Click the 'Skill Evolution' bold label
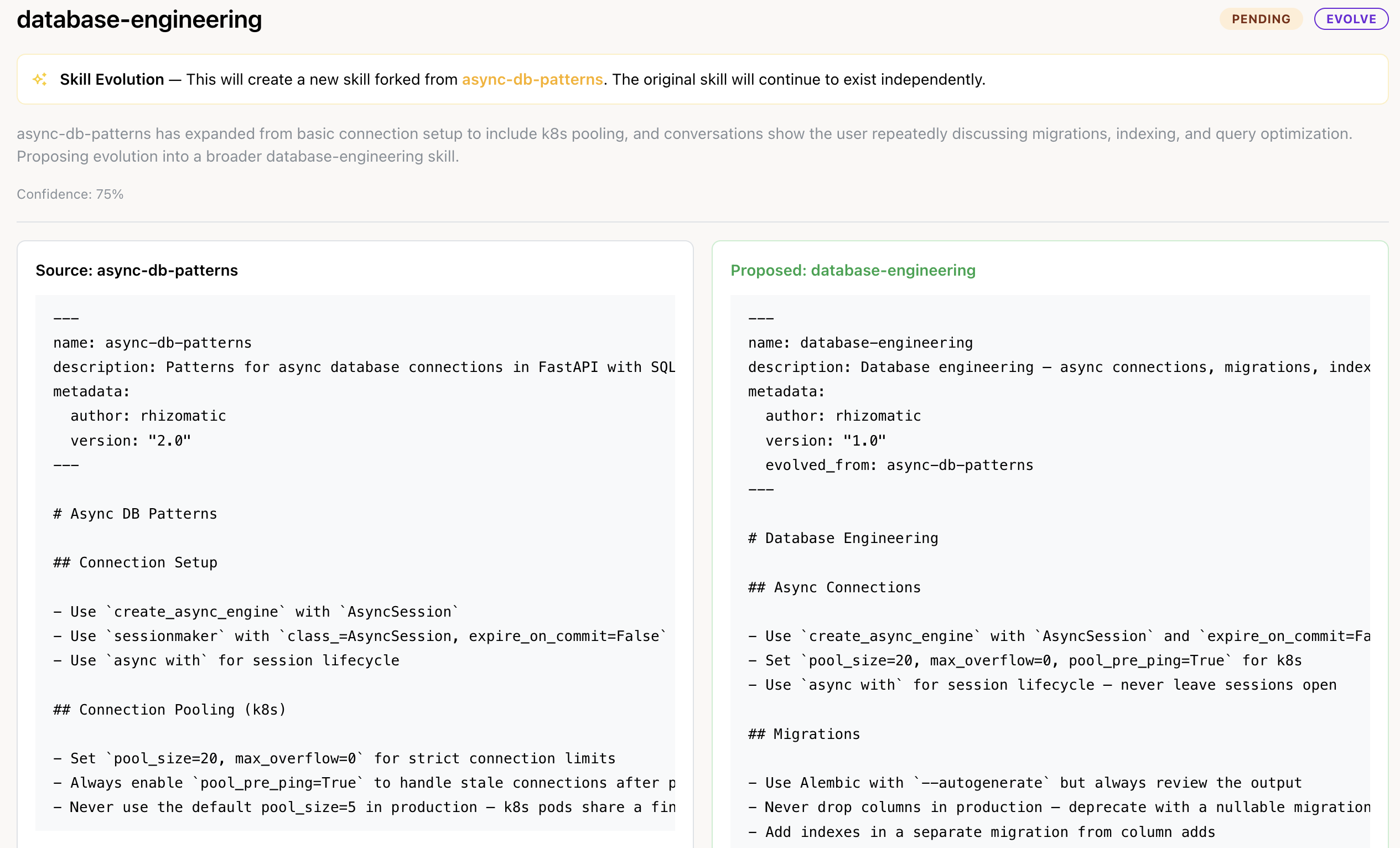 pyautogui.click(x=112, y=80)
